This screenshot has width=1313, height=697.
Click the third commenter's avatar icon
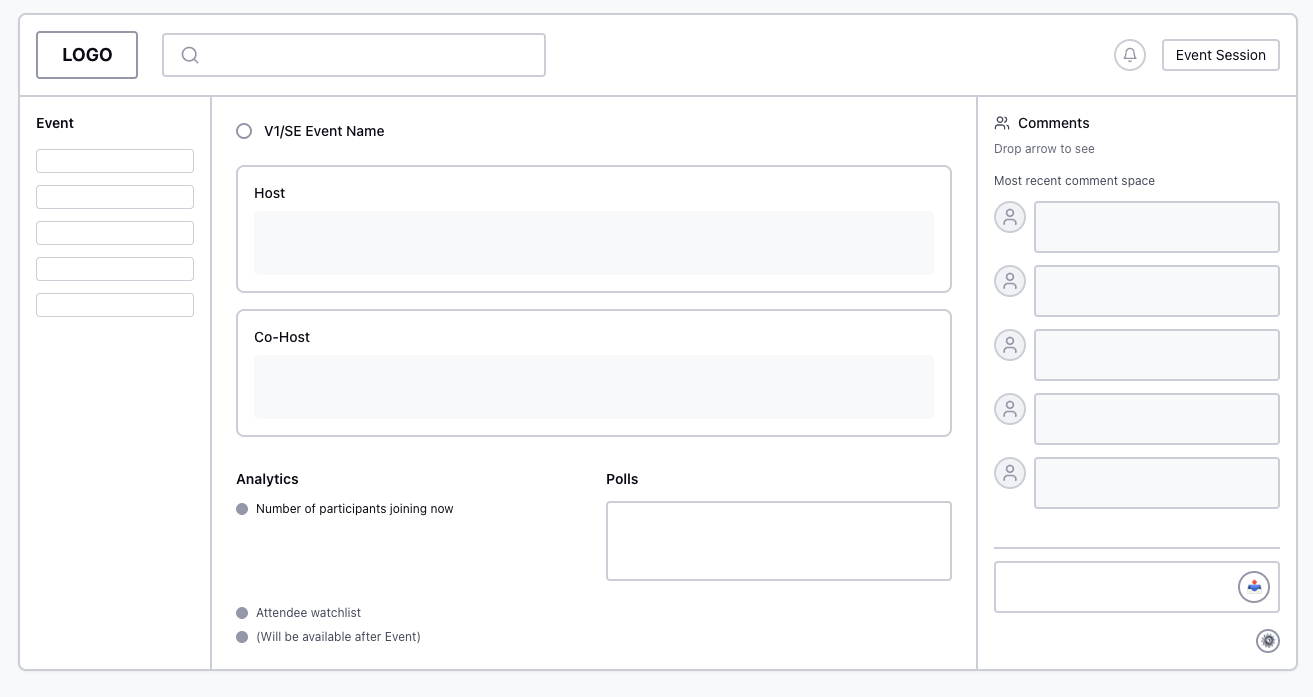tap(1010, 345)
